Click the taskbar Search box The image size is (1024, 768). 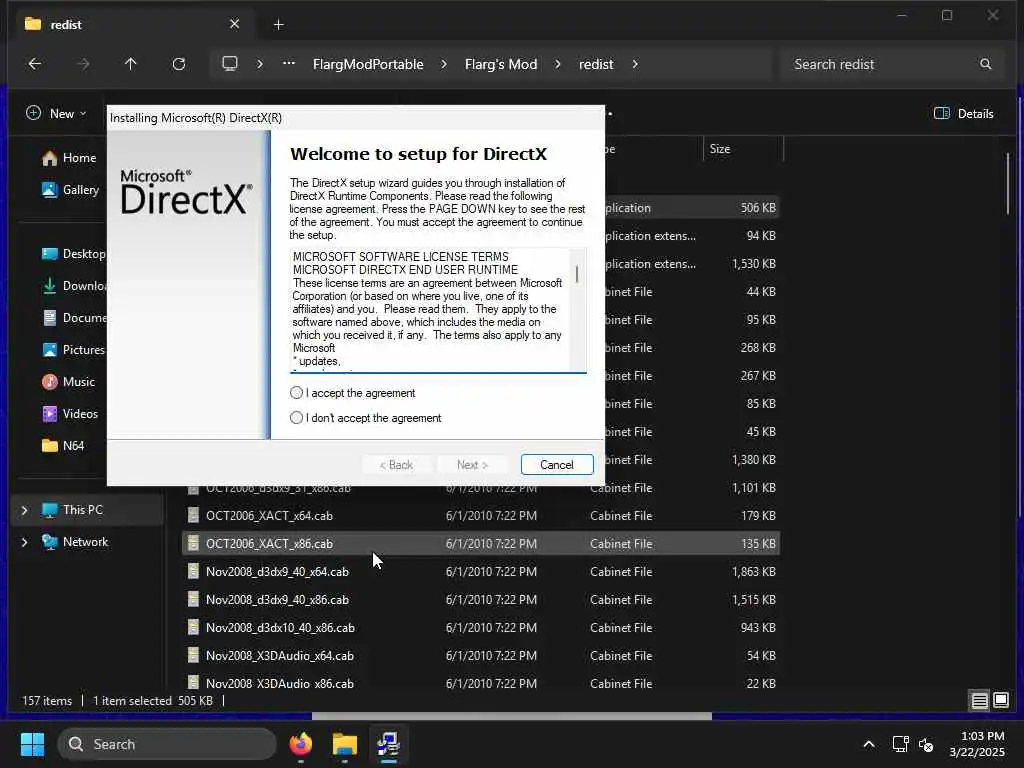pyautogui.click(x=167, y=744)
